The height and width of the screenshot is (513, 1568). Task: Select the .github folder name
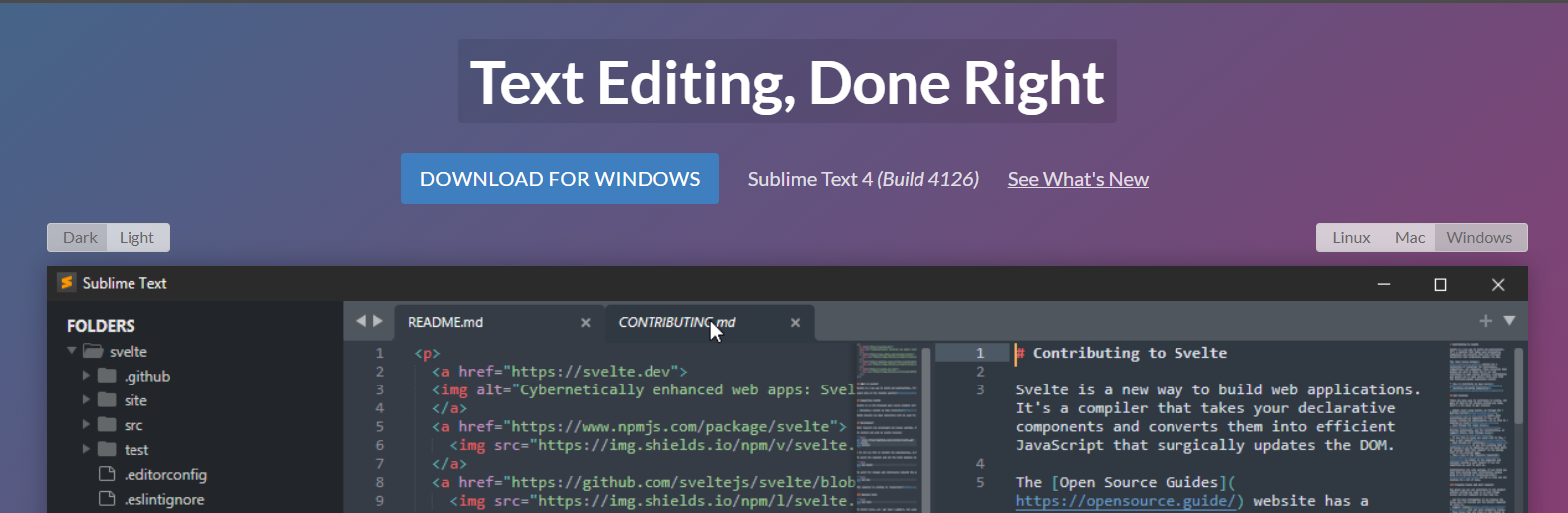point(147,376)
